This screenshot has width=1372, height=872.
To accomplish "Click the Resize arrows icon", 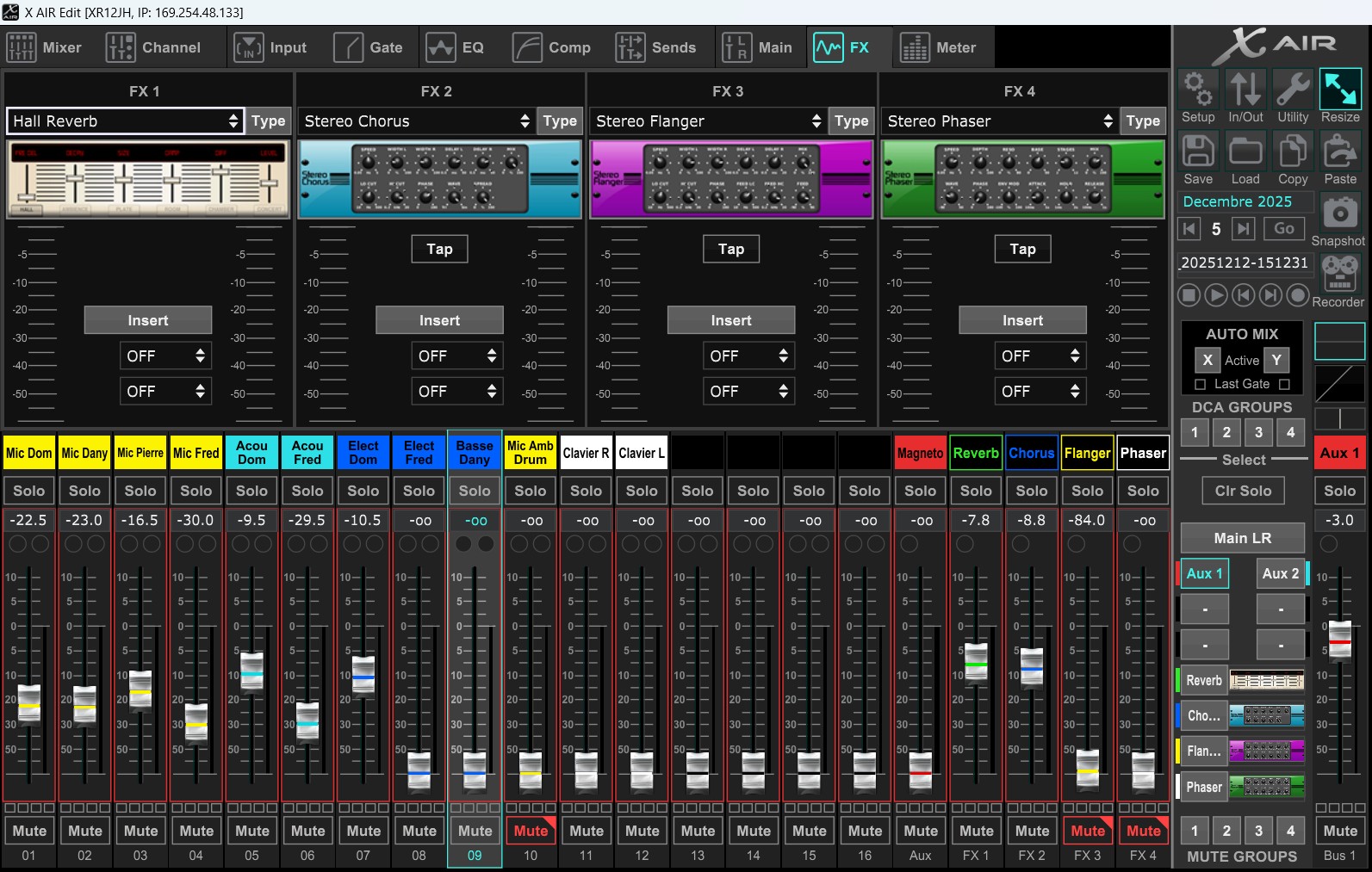I will pyautogui.click(x=1340, y=90).
